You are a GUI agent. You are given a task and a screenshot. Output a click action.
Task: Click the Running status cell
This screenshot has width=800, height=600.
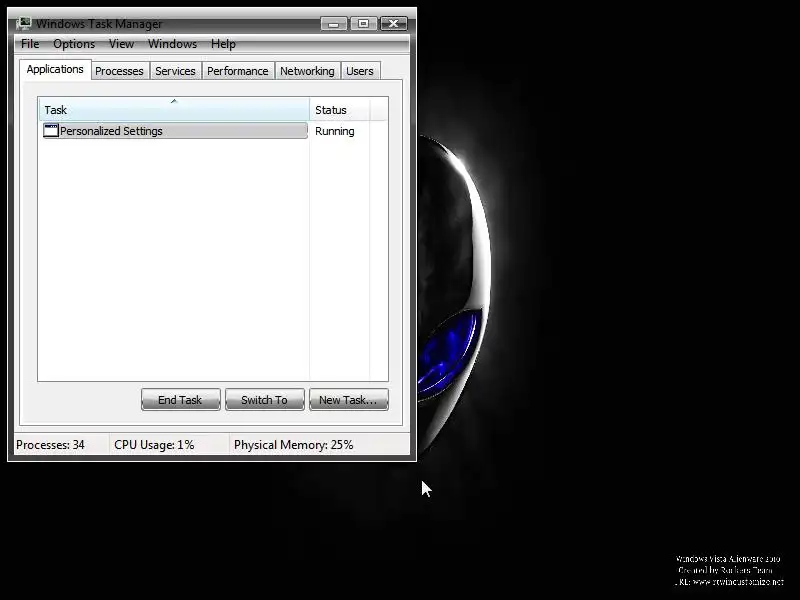(x=335, y=131)
